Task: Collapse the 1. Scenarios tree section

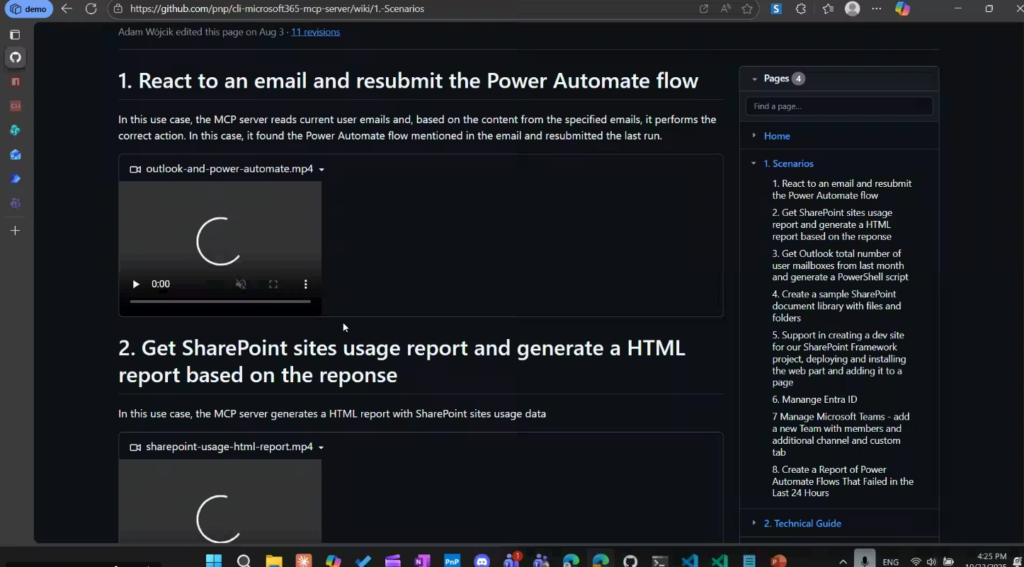Action: pyautogui.click(x=754, y=163)
